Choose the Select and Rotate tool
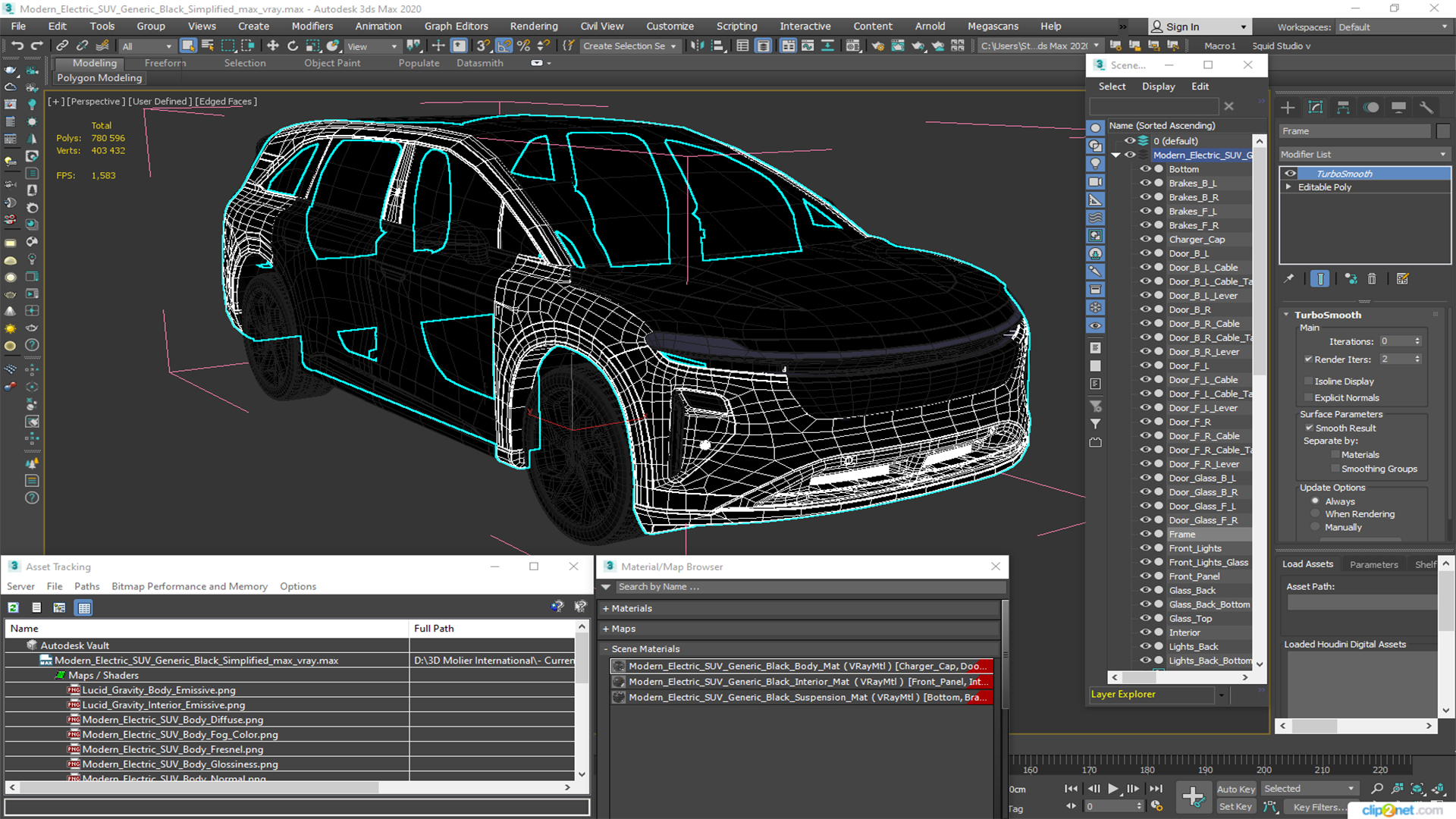Viewport: 1456px width, 819px height. (x=293, y=45)
